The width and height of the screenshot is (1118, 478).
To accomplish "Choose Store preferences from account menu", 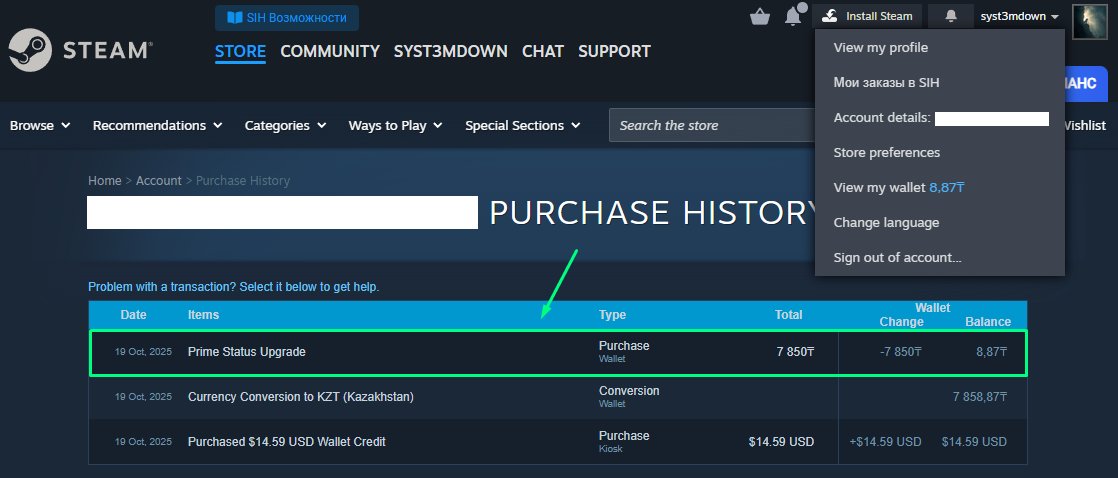I will coord(886,152).
